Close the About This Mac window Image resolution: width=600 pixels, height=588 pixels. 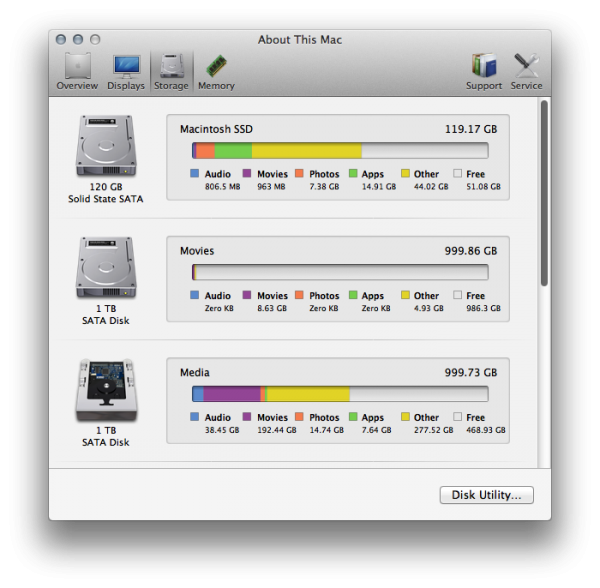[x=61, y=39]
